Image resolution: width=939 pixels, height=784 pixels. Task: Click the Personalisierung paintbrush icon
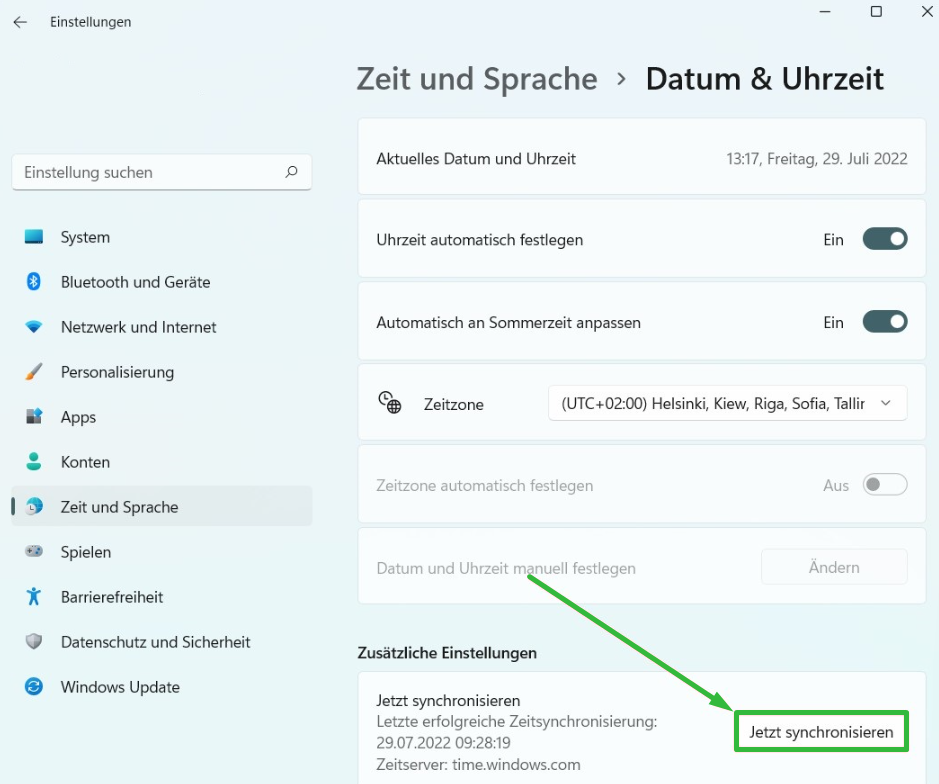coord(34,371)
